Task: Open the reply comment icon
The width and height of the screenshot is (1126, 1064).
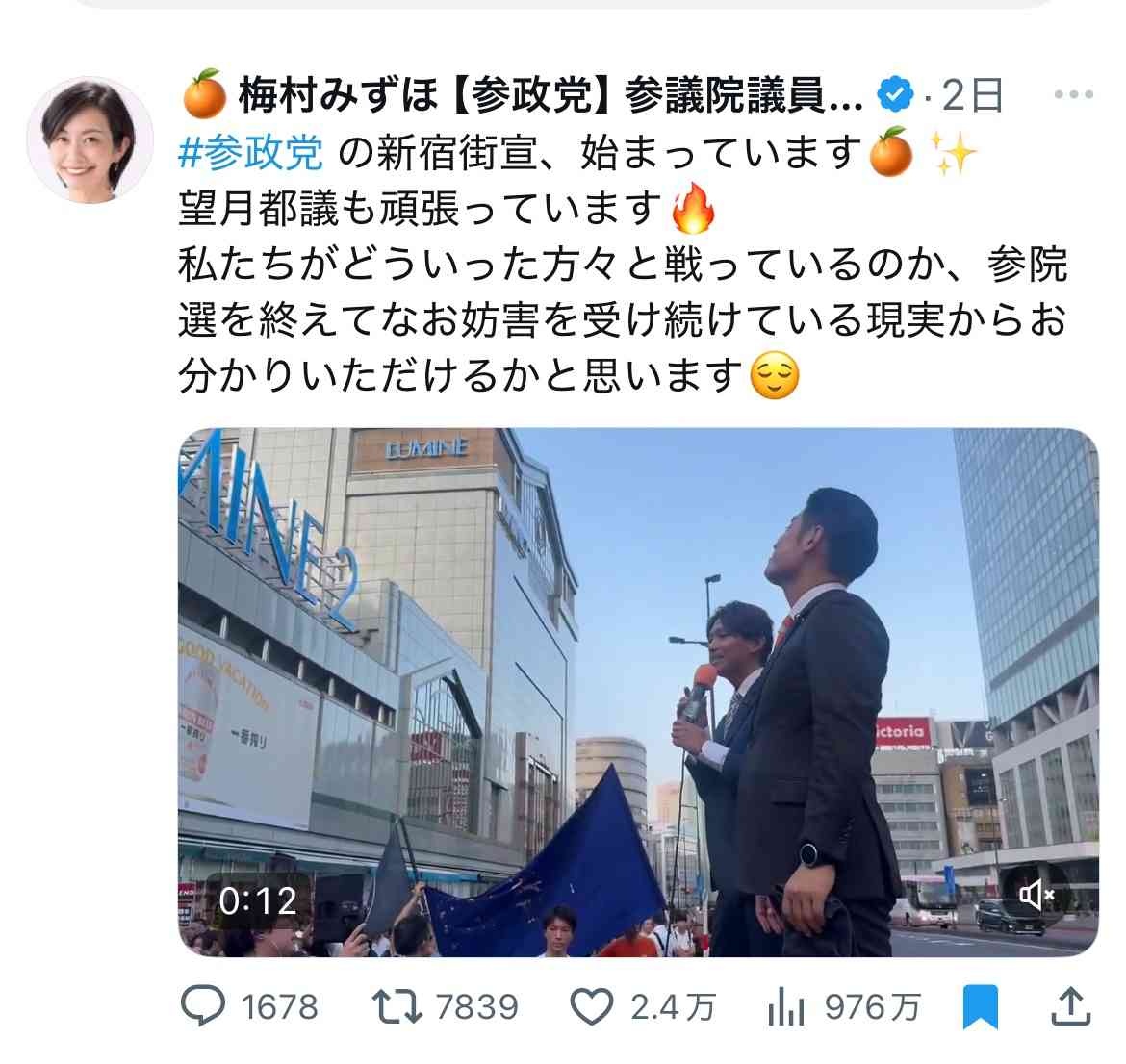Action: coord(202,1006)
